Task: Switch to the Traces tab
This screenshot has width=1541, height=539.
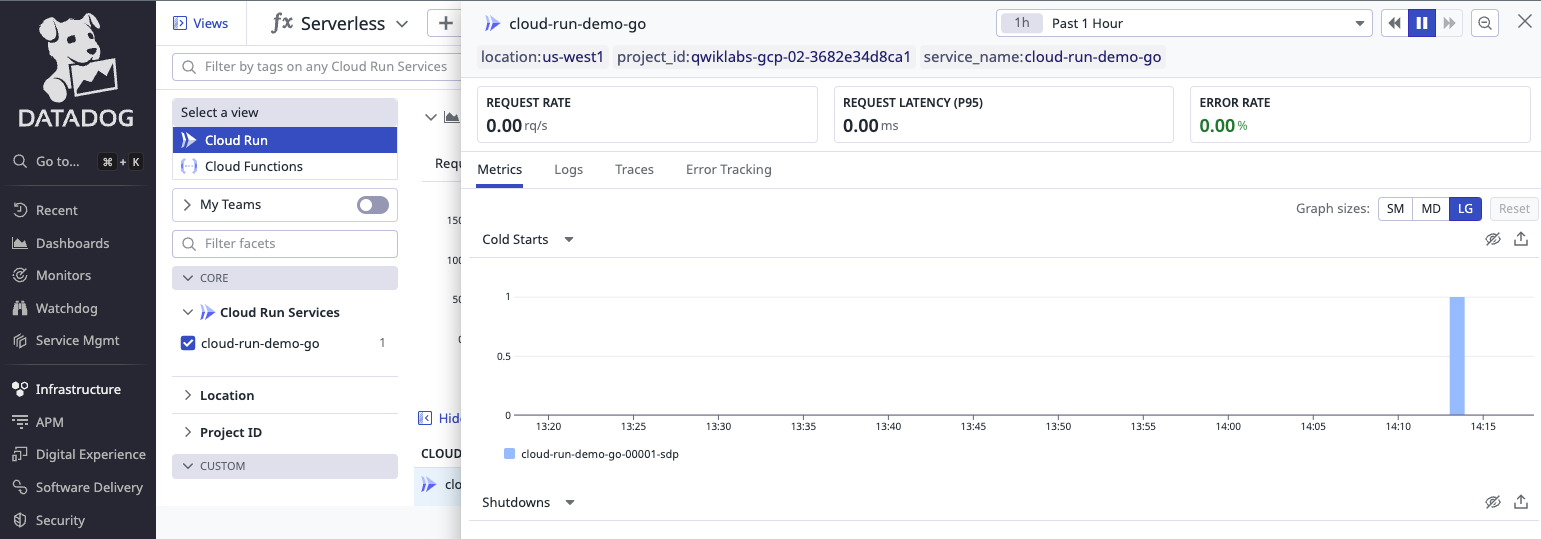Action: coord(634,169)
